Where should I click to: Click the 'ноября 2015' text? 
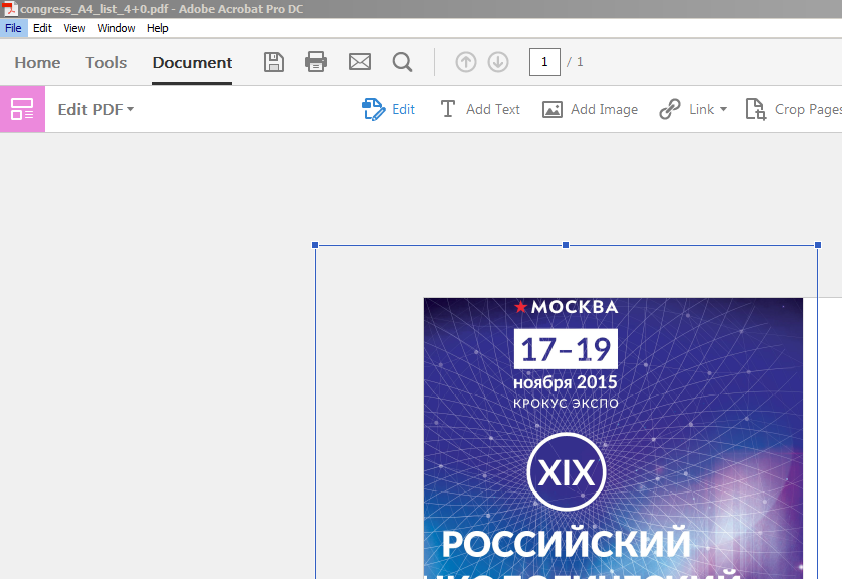tap(565, 382)
